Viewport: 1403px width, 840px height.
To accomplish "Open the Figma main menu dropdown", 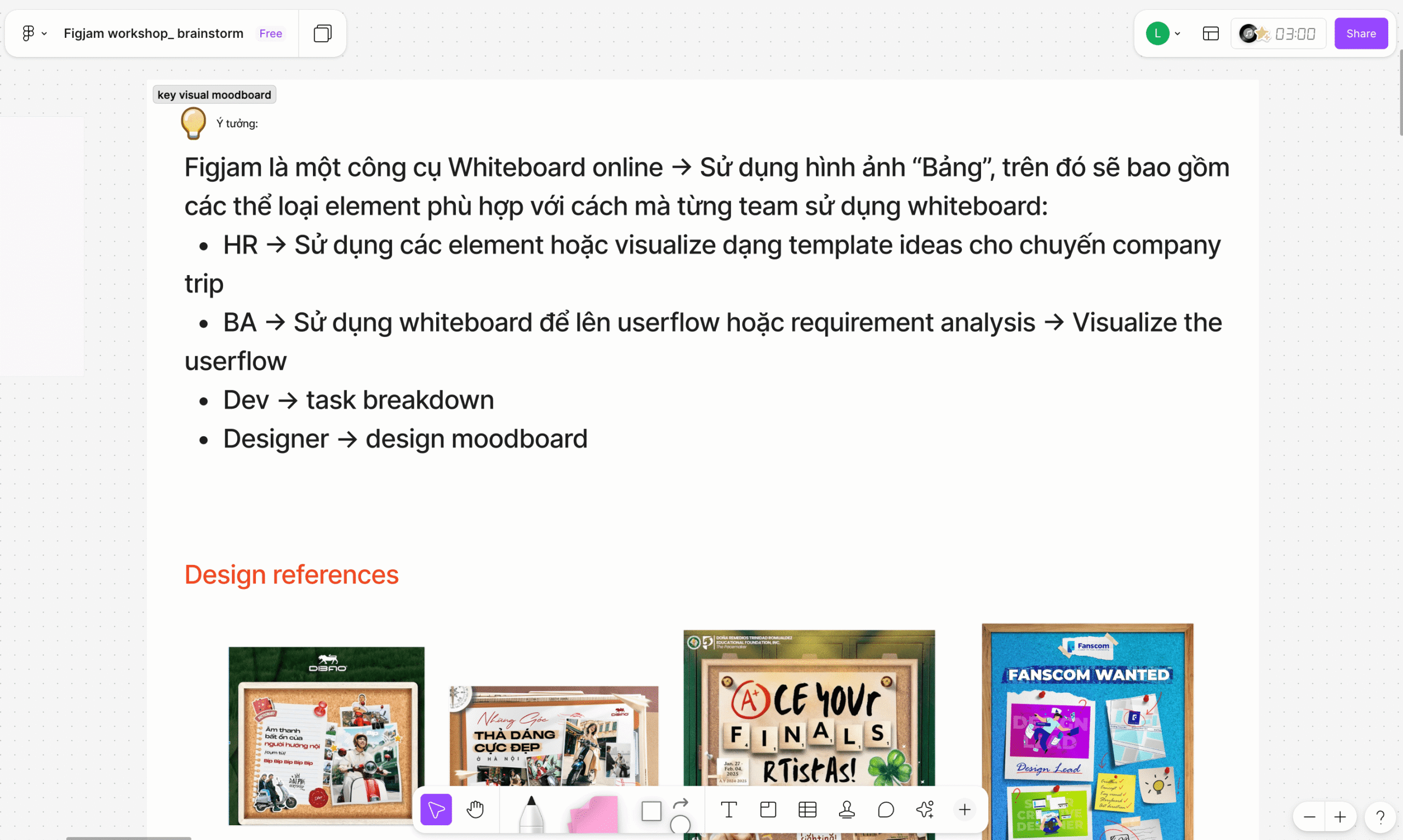I will 33,33.
